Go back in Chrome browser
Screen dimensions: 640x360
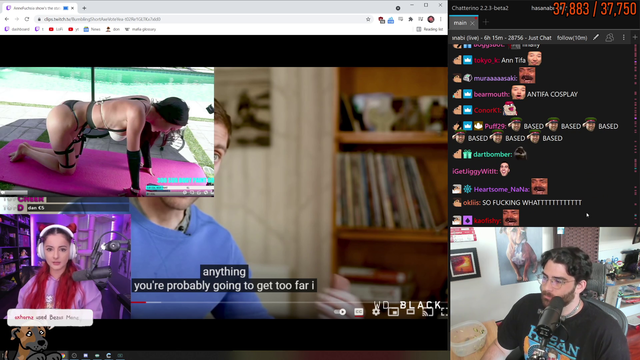point(7,19)
